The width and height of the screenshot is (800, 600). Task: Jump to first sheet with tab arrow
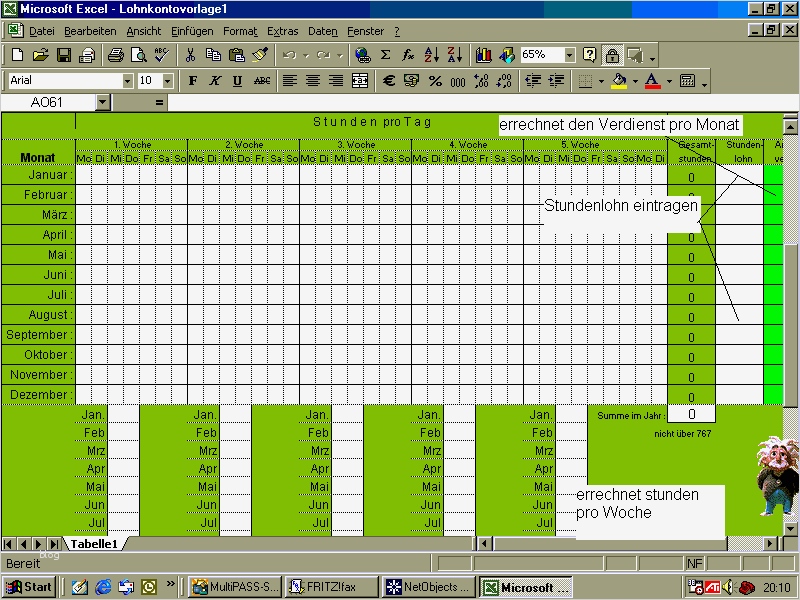[x=8, y=544]
